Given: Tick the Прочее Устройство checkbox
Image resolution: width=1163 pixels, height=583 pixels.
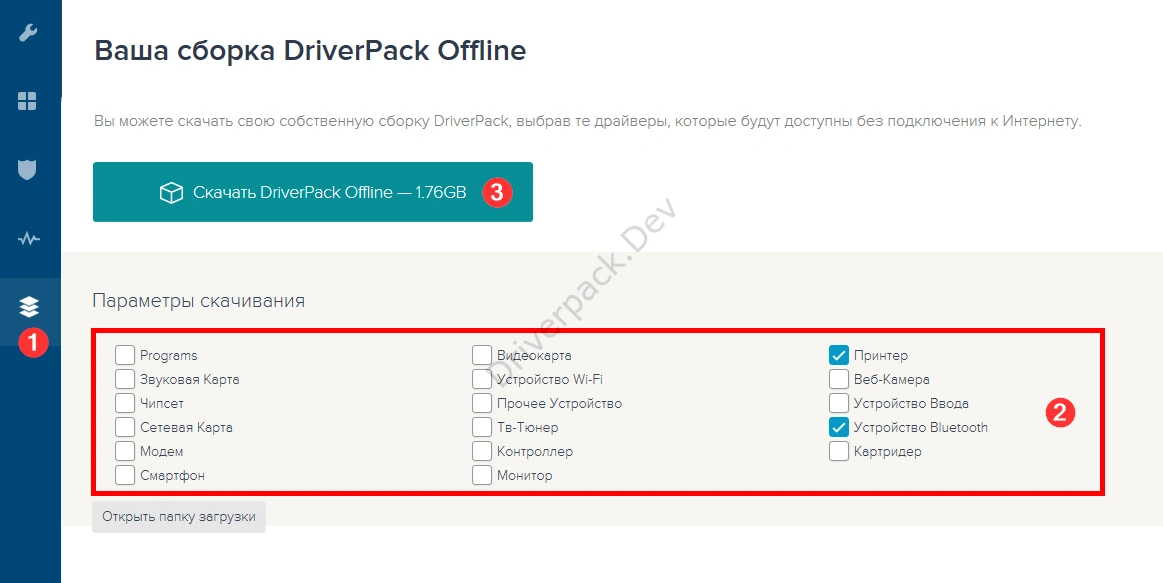Looking at the screenshot, I should click(x=482, y=404).
